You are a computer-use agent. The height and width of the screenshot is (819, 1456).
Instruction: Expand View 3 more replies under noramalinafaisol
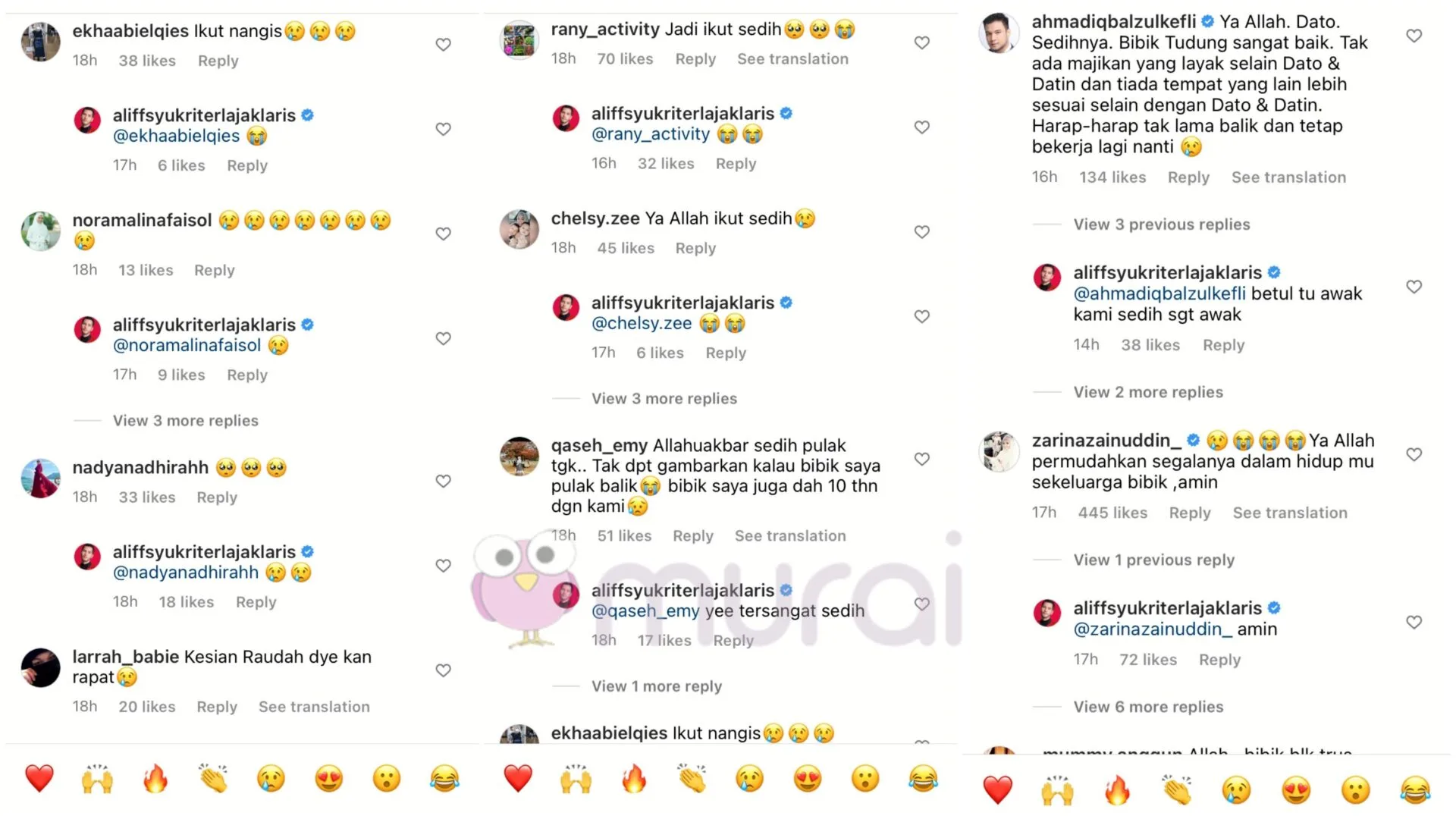click(186, 420)
